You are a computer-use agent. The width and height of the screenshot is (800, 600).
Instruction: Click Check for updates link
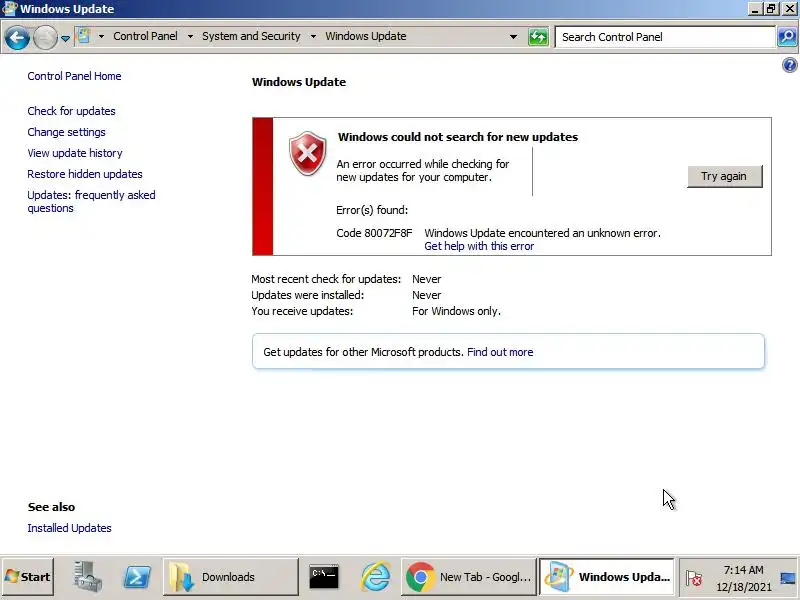(x=71, y=111)
